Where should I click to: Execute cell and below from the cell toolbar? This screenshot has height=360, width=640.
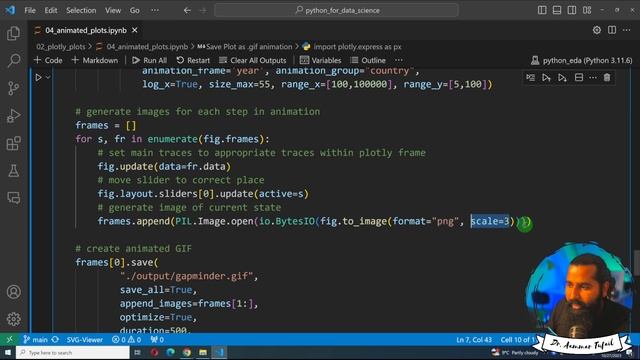(562, 78)
